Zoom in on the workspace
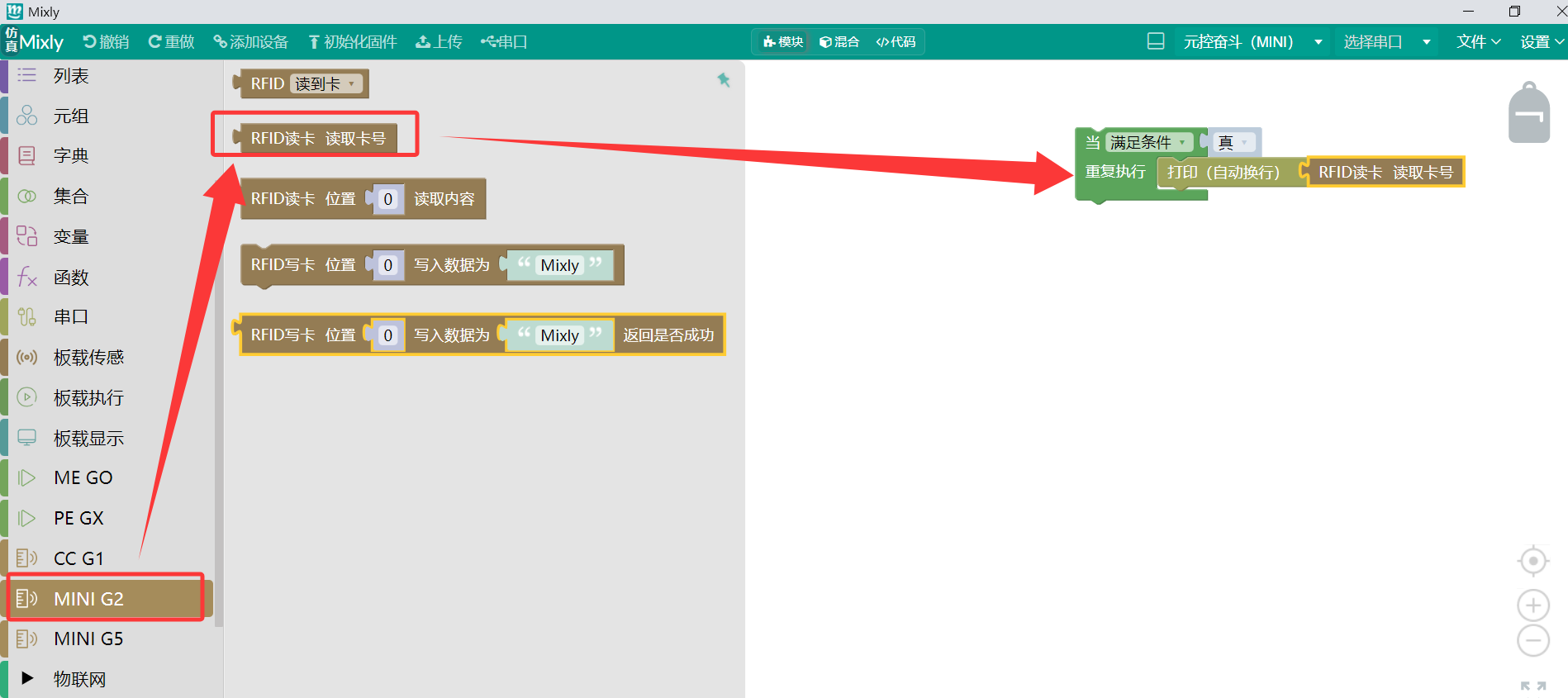Viewport: 1568px width, 698px height. 1533,605
